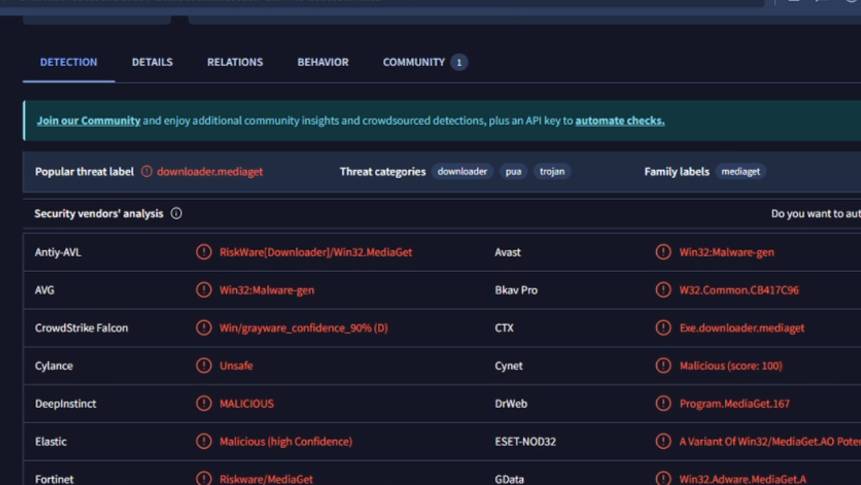Image resolution: width=861 pixels, height=485 pixels.
Task: Click the alert icon in Antiy-AVL row
Action: [204, 252]
